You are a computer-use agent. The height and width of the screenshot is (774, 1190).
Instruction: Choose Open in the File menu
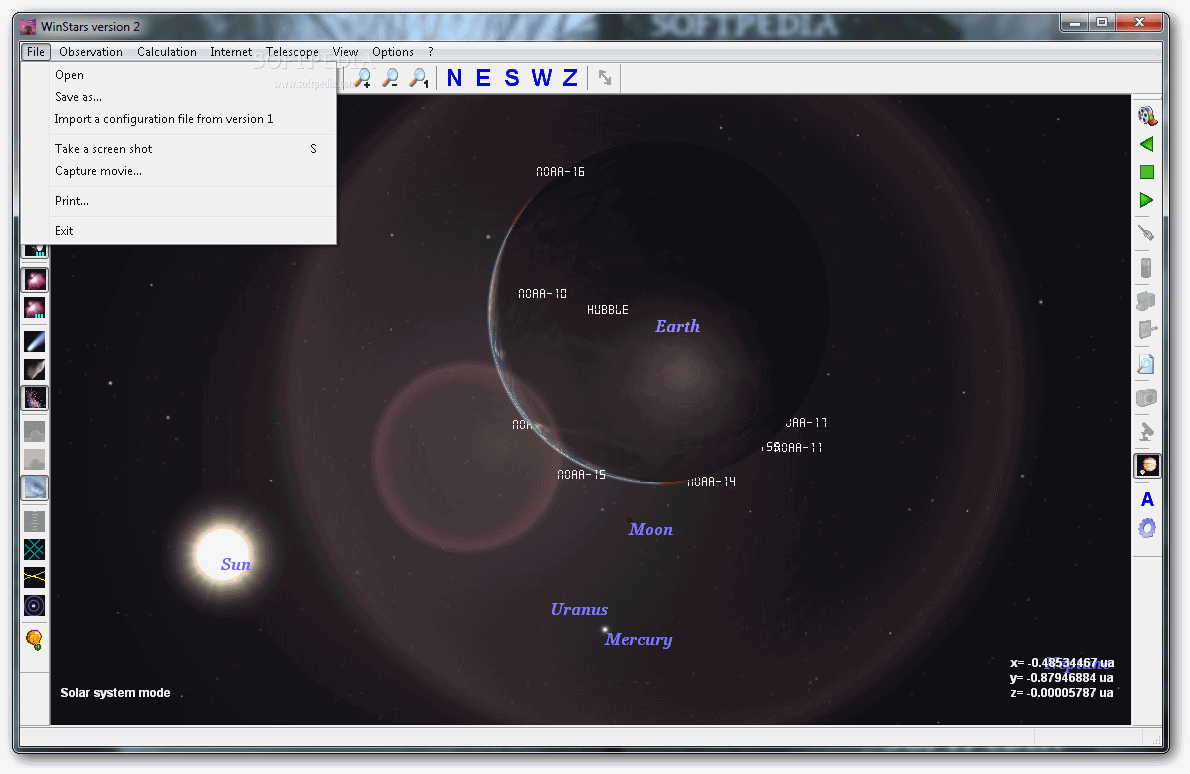(179, 75)
